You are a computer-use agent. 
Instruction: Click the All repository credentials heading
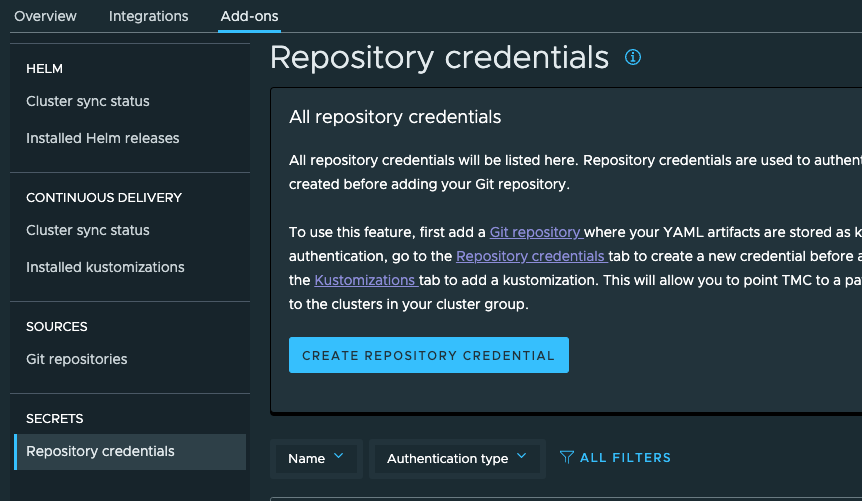[x=395, y=117]
